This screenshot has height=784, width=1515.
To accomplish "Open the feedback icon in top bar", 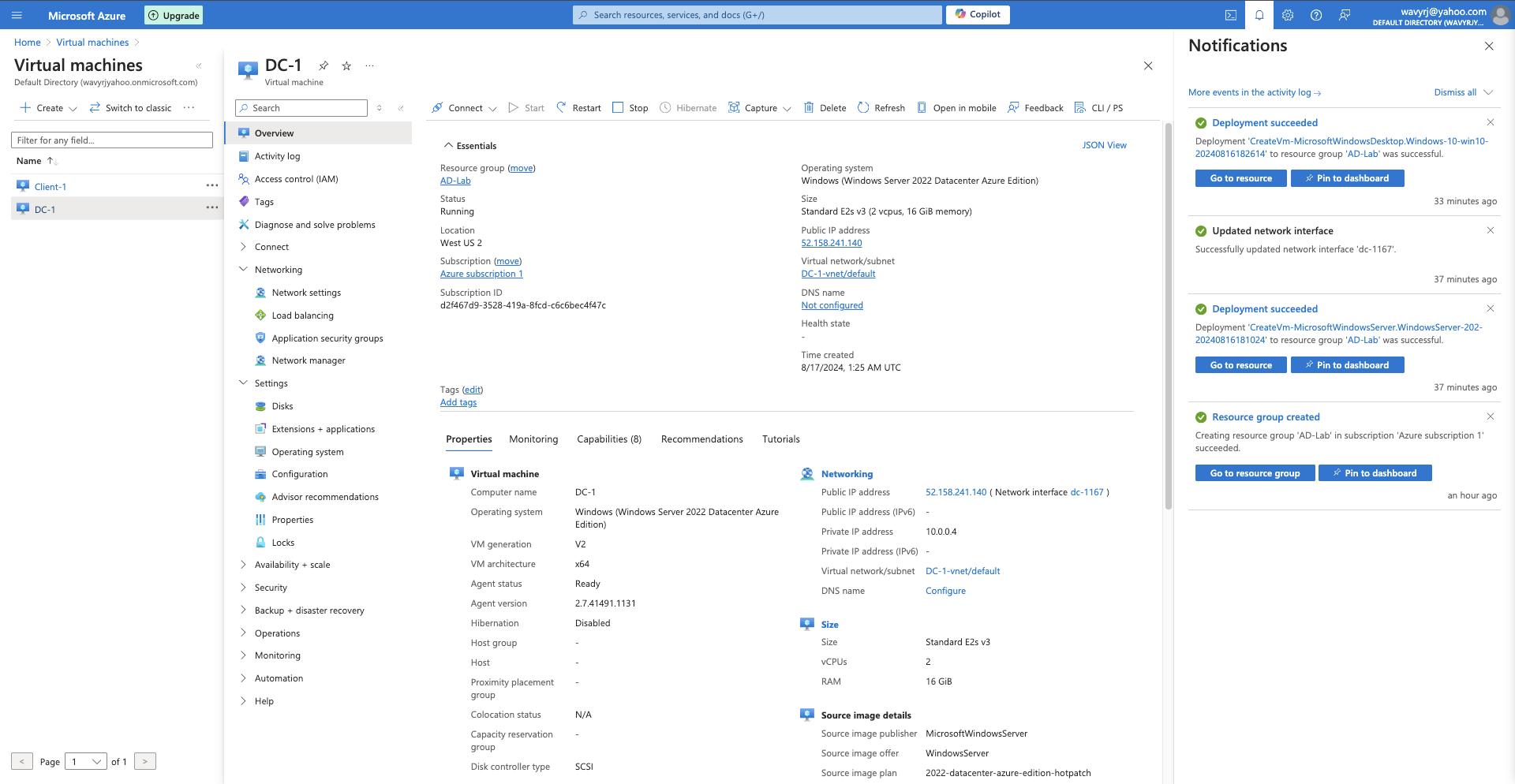I will [1345, 15].
